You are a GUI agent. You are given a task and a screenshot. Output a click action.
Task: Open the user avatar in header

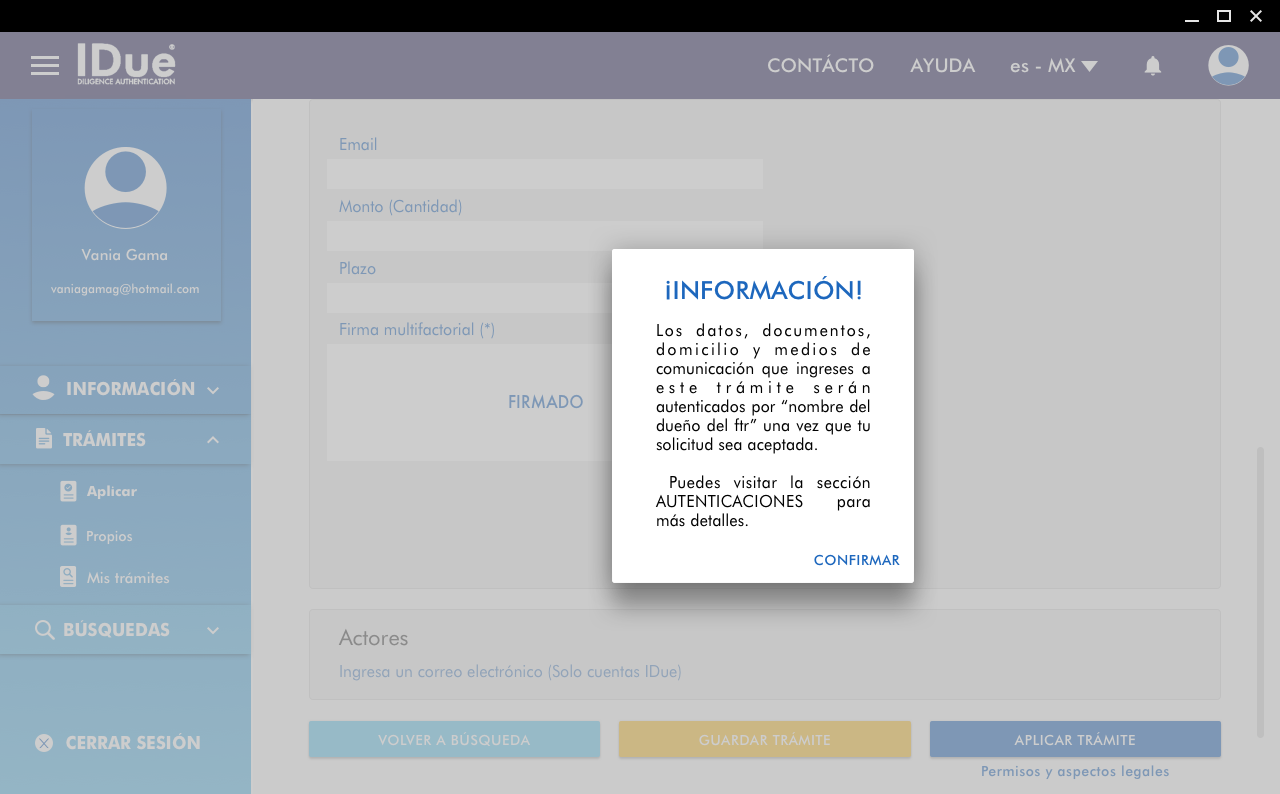[x=1228, y=66]
